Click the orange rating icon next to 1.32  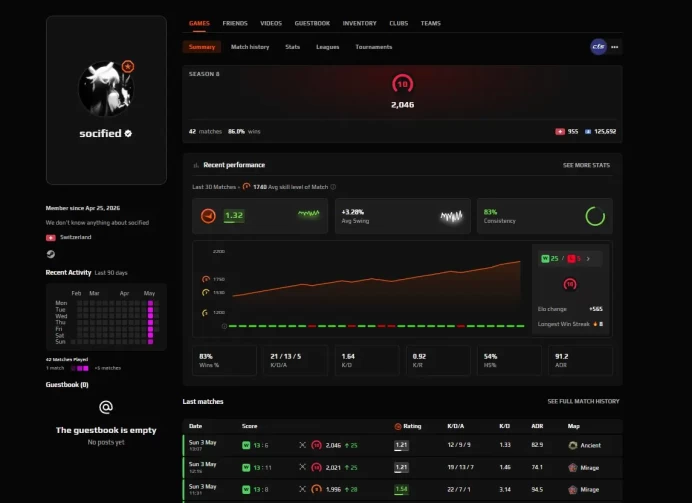click(x=208, y=216)
